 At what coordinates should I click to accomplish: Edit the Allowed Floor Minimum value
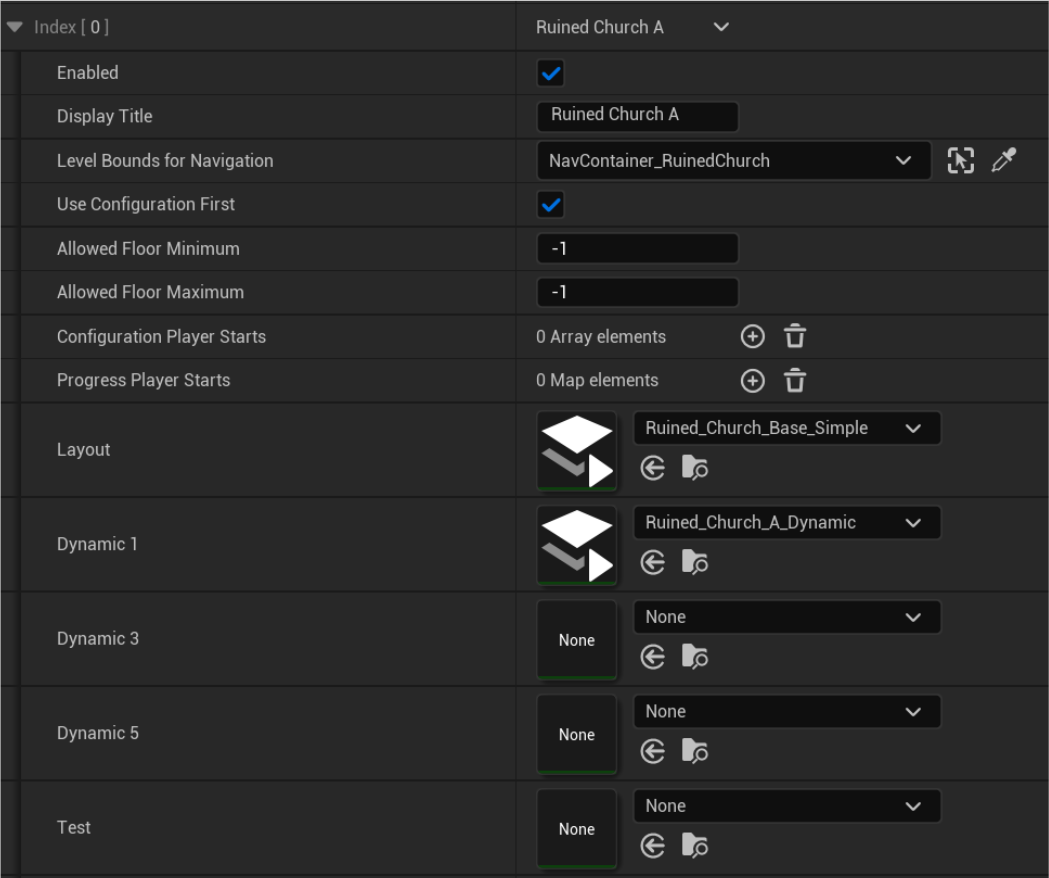tap(637, 248)
